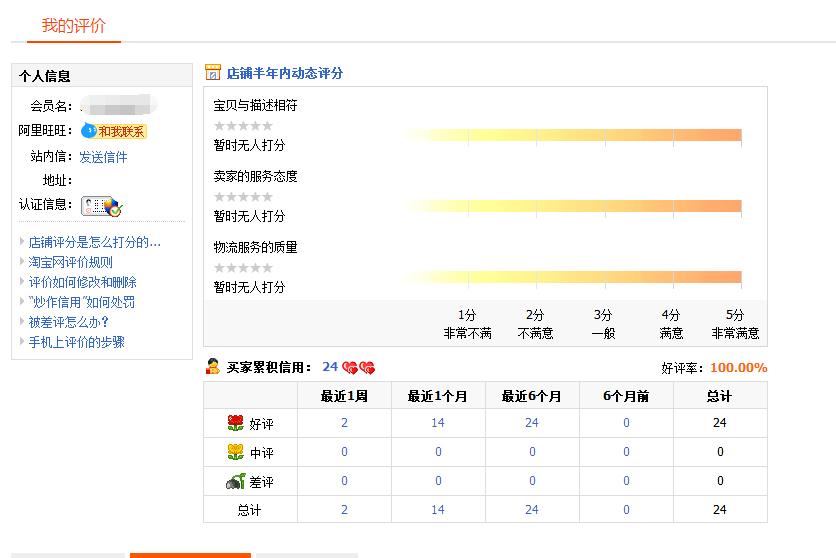Click 差评 count 0 for 6个月前
Screen dimensions: 836x558
click(x=626, y=481)
